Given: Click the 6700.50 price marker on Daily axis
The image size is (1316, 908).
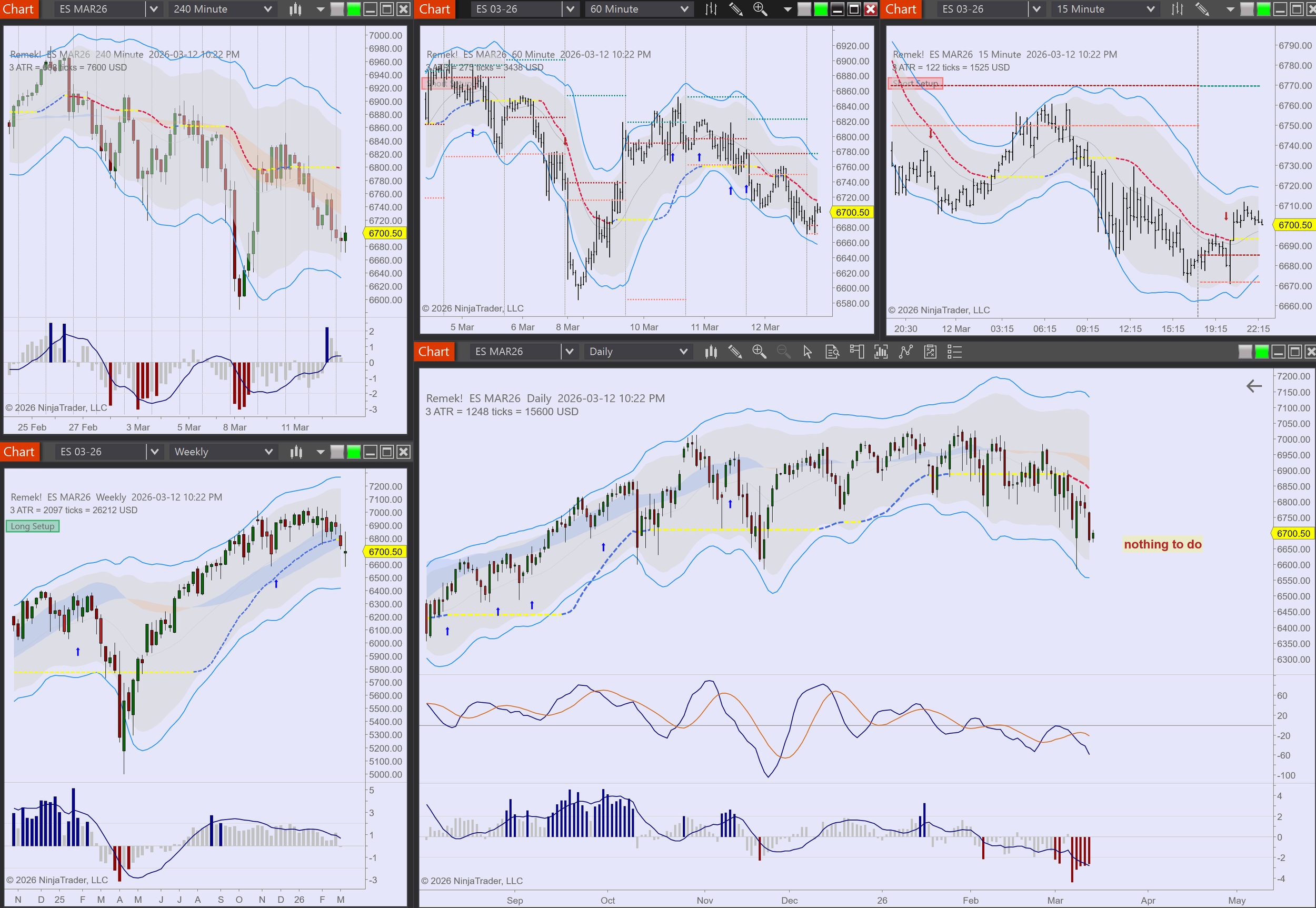Looking at the screenshot, I should pyautogui.click(x=1293, y=534).
